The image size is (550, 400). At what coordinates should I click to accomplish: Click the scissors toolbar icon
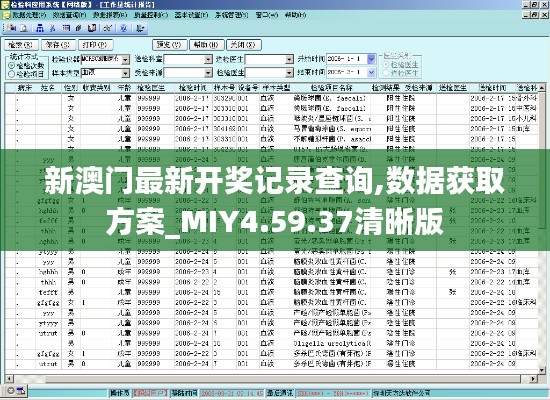(x=53, y=28)
